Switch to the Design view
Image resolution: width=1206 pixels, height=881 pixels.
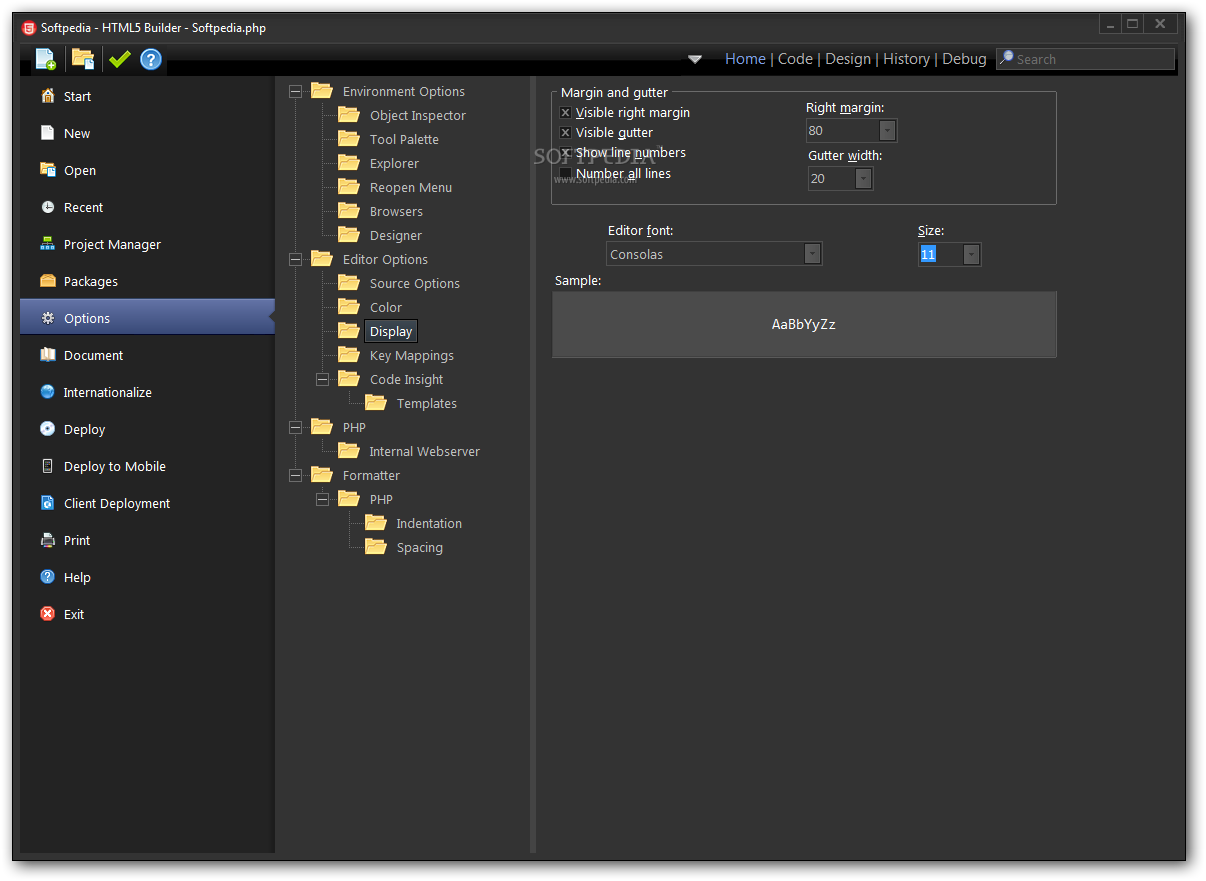(848, 59)
